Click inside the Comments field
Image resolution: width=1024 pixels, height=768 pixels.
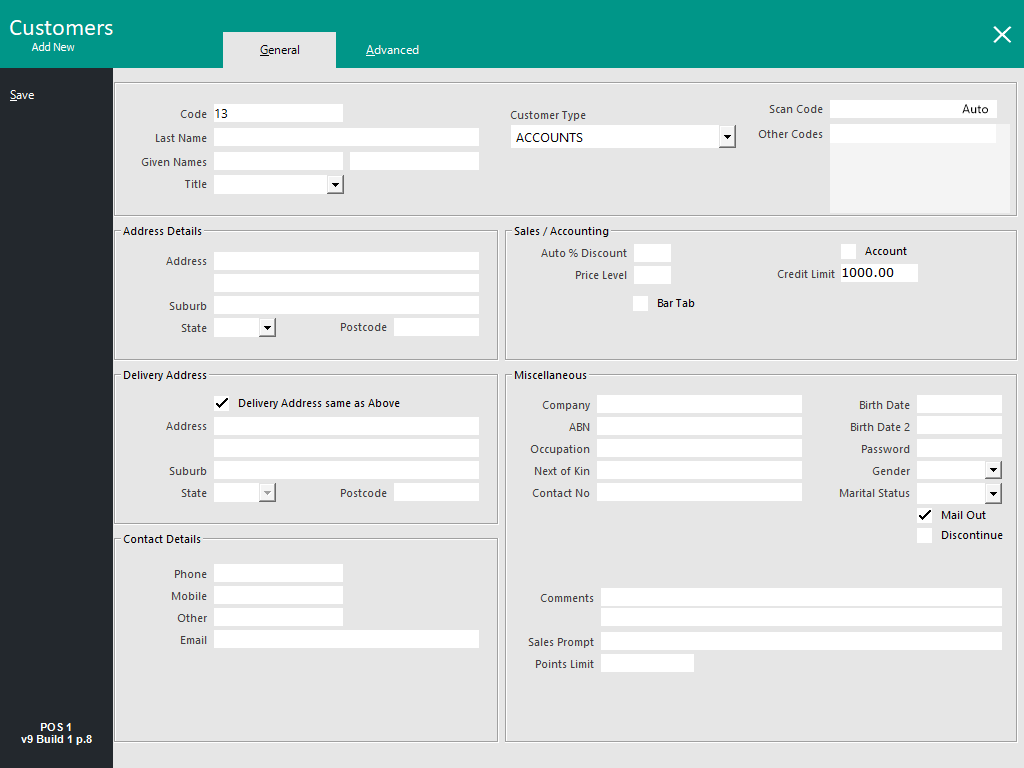800,598
